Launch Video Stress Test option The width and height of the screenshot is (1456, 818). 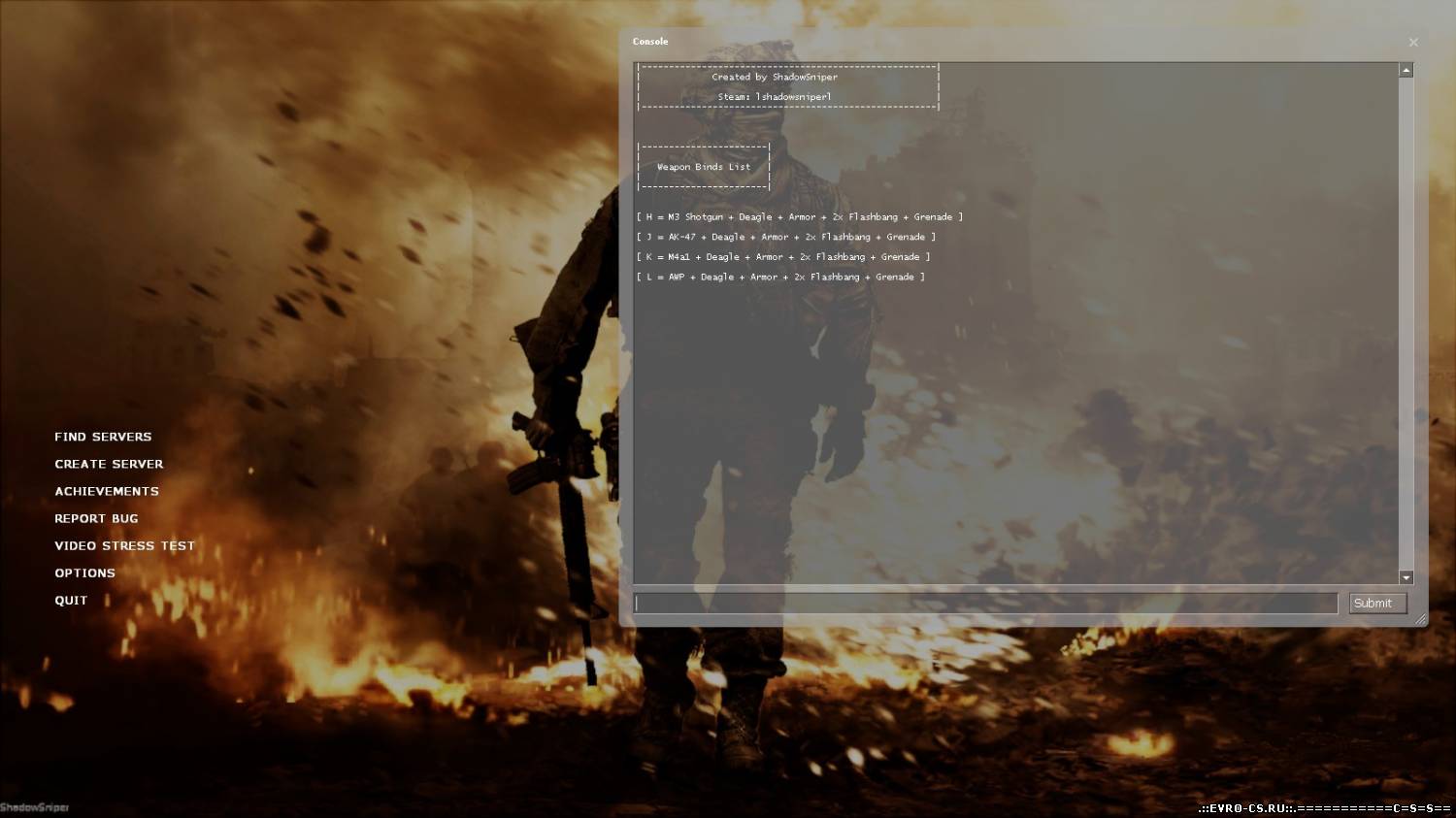[x=124, y=545]
